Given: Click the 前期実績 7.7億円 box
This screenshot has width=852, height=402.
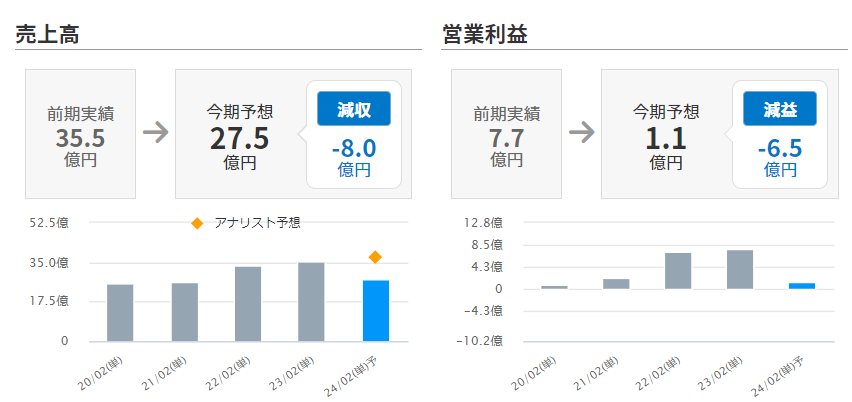Looking at the screenshot, I should point(506,133).
